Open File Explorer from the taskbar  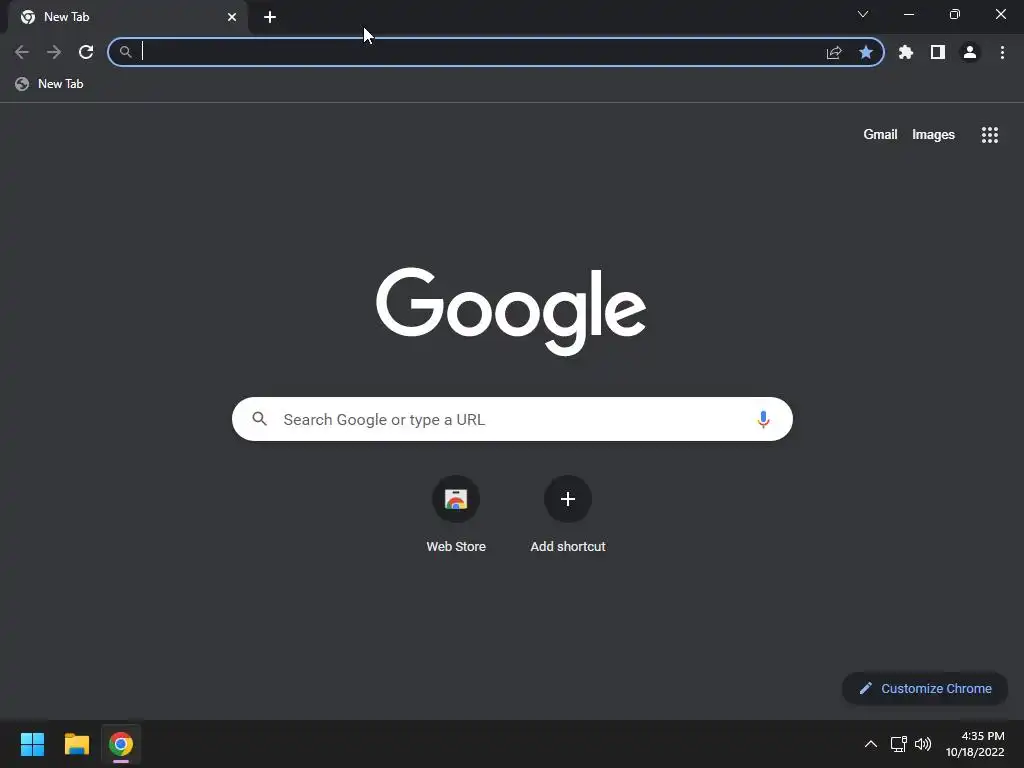tap(76, 744)
